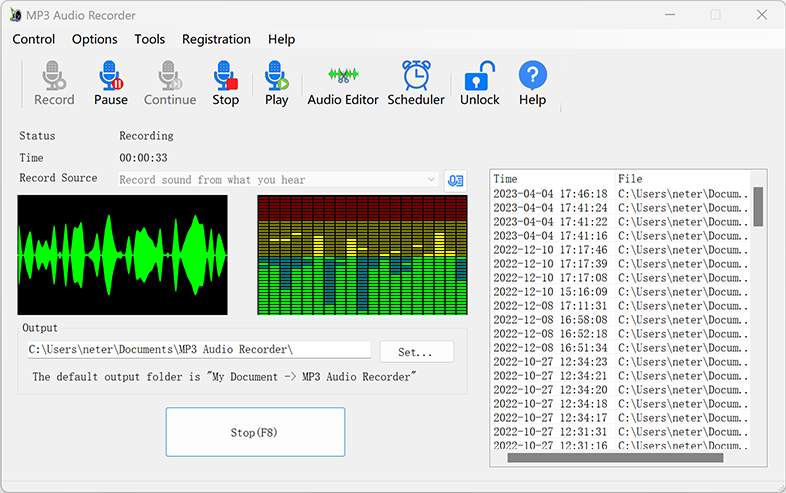Click the output folder path field
Image resolution: width=786 pixels, height=493 pixels.
coord(199,350)
